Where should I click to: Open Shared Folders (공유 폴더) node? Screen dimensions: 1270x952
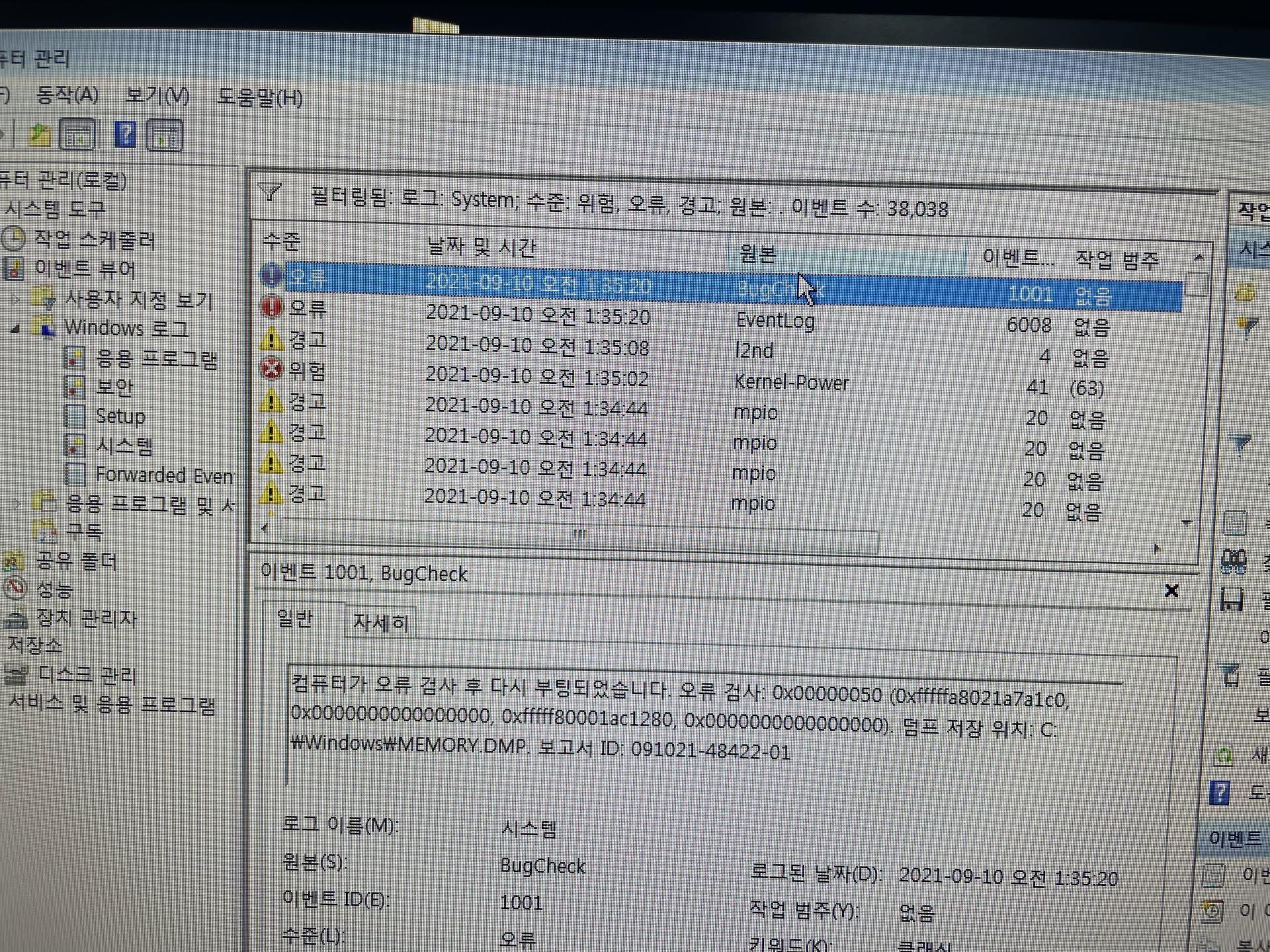tap(75, 561)
